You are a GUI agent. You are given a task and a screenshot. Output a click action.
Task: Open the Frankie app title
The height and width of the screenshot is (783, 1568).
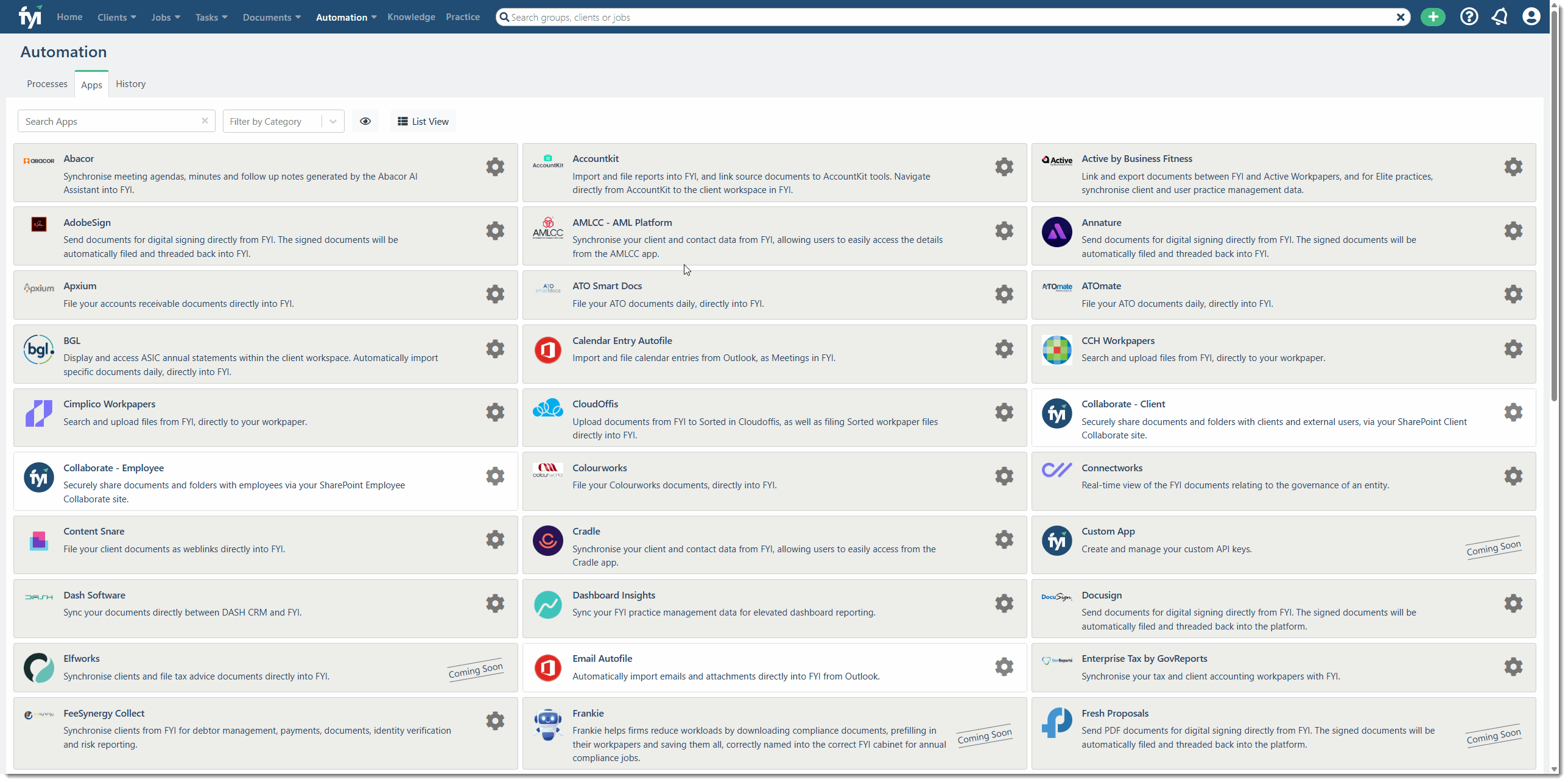coord(588,713)
